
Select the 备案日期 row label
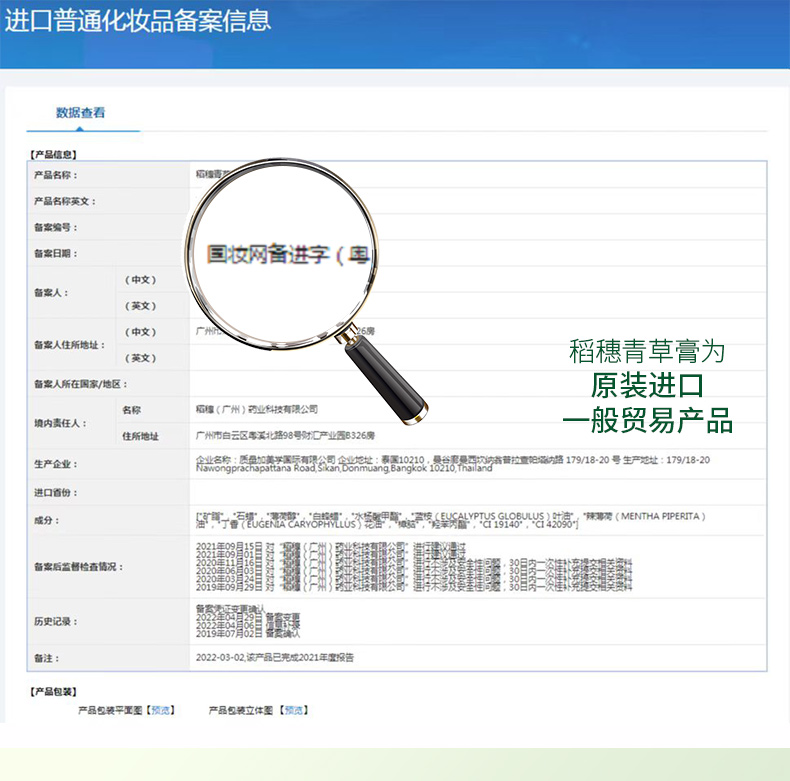coord(56,254)
